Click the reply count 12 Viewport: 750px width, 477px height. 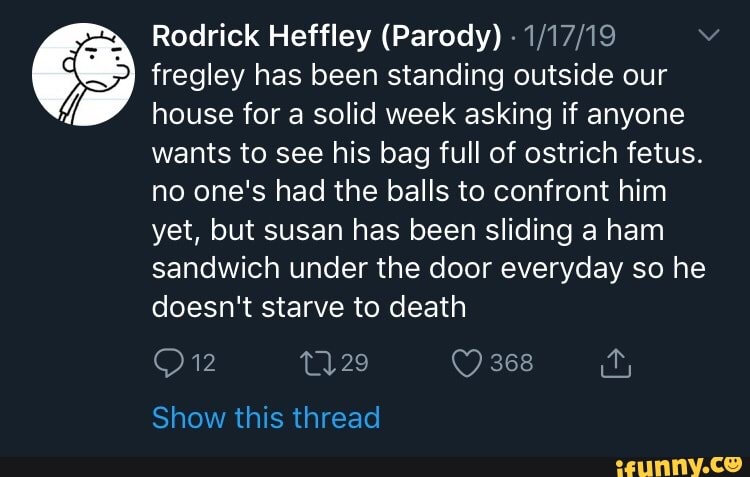click(x=203, y=364)
